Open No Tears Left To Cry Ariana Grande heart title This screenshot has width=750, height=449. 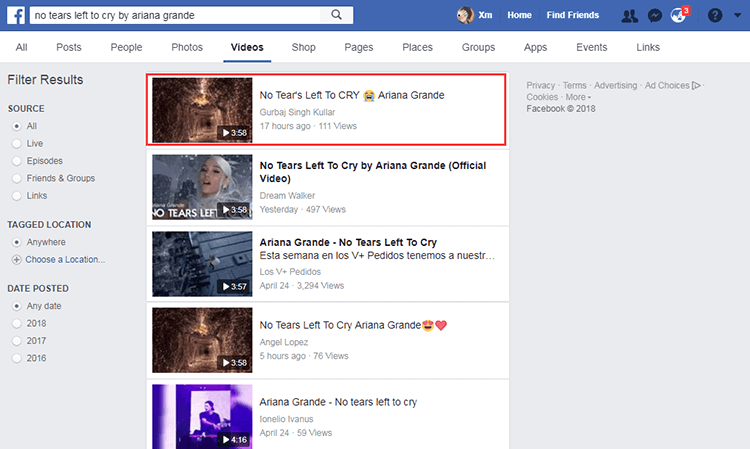click(353, 325)
